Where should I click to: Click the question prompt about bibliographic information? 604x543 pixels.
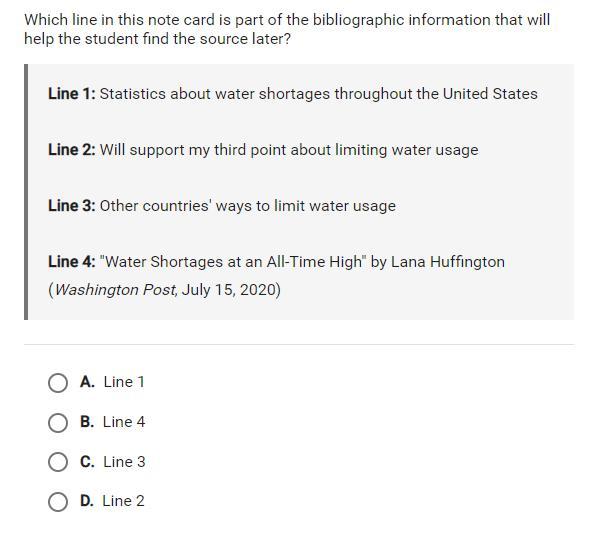tap(287, 29)
